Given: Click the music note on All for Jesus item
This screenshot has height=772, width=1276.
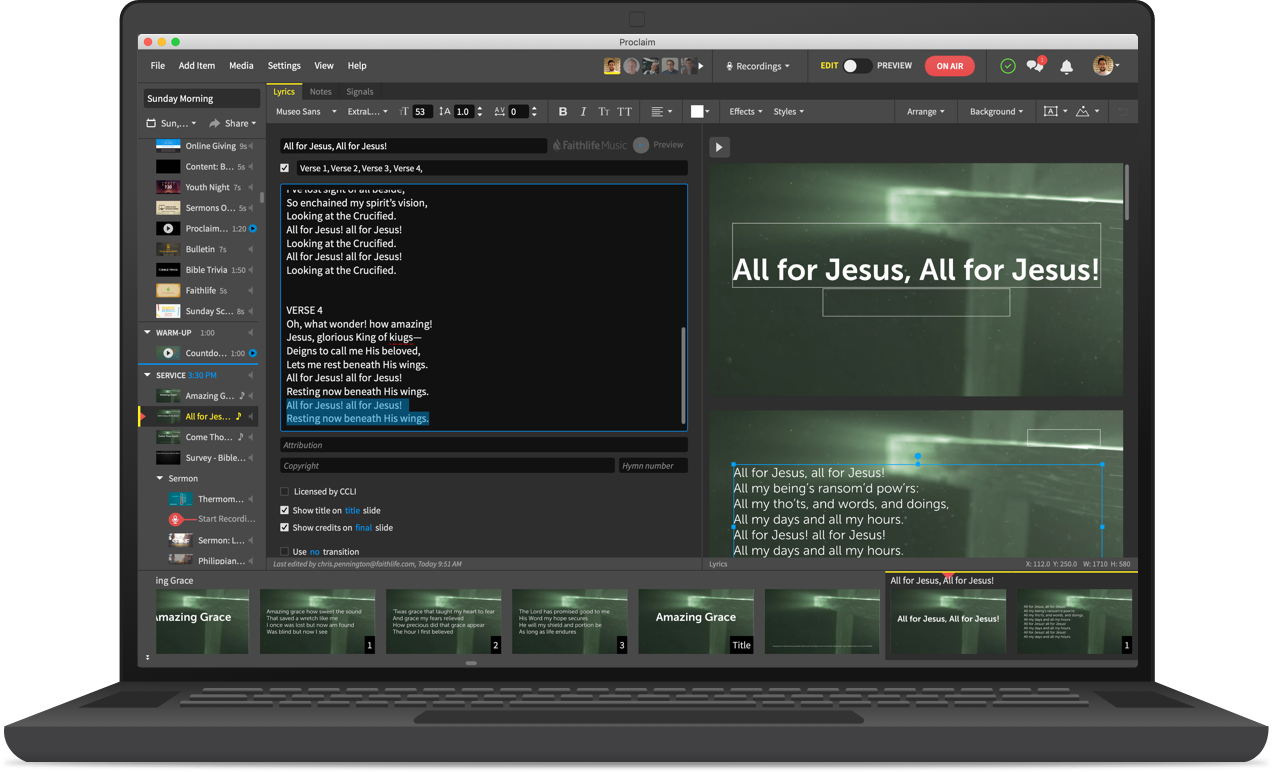Looking at the screenshot, I should tap(238, 417).
